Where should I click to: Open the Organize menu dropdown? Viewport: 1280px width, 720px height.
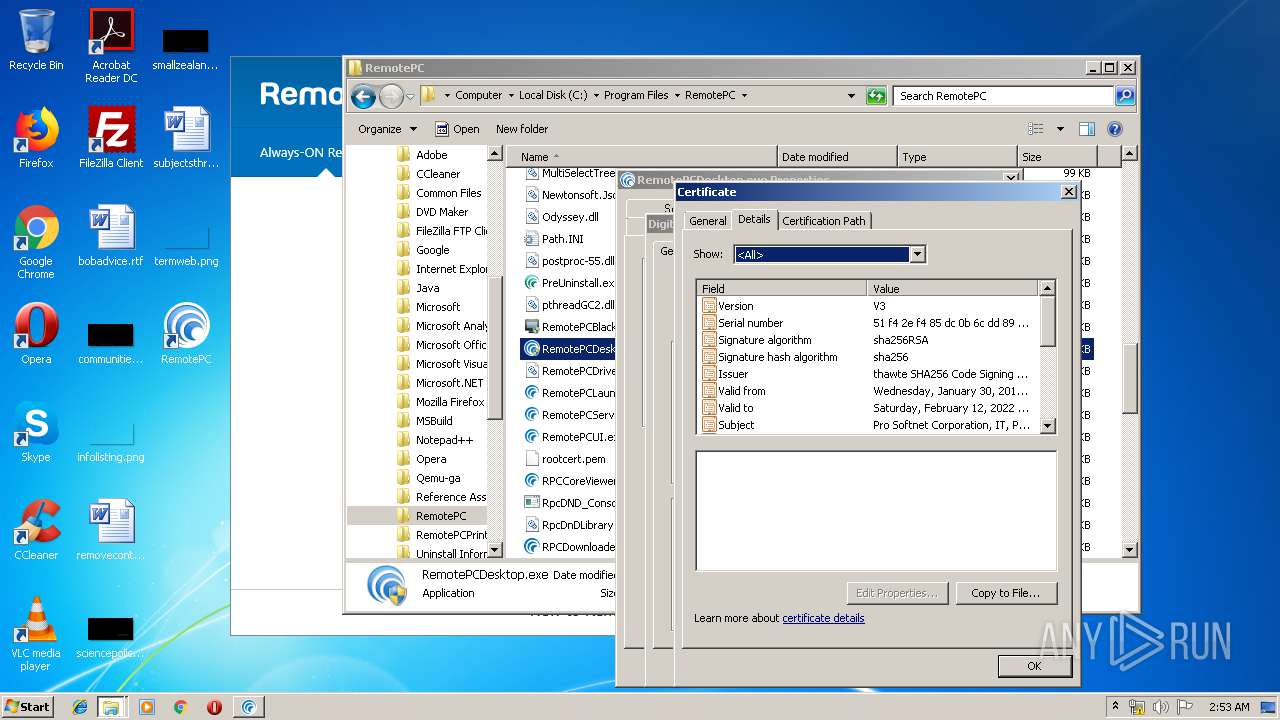388,129
